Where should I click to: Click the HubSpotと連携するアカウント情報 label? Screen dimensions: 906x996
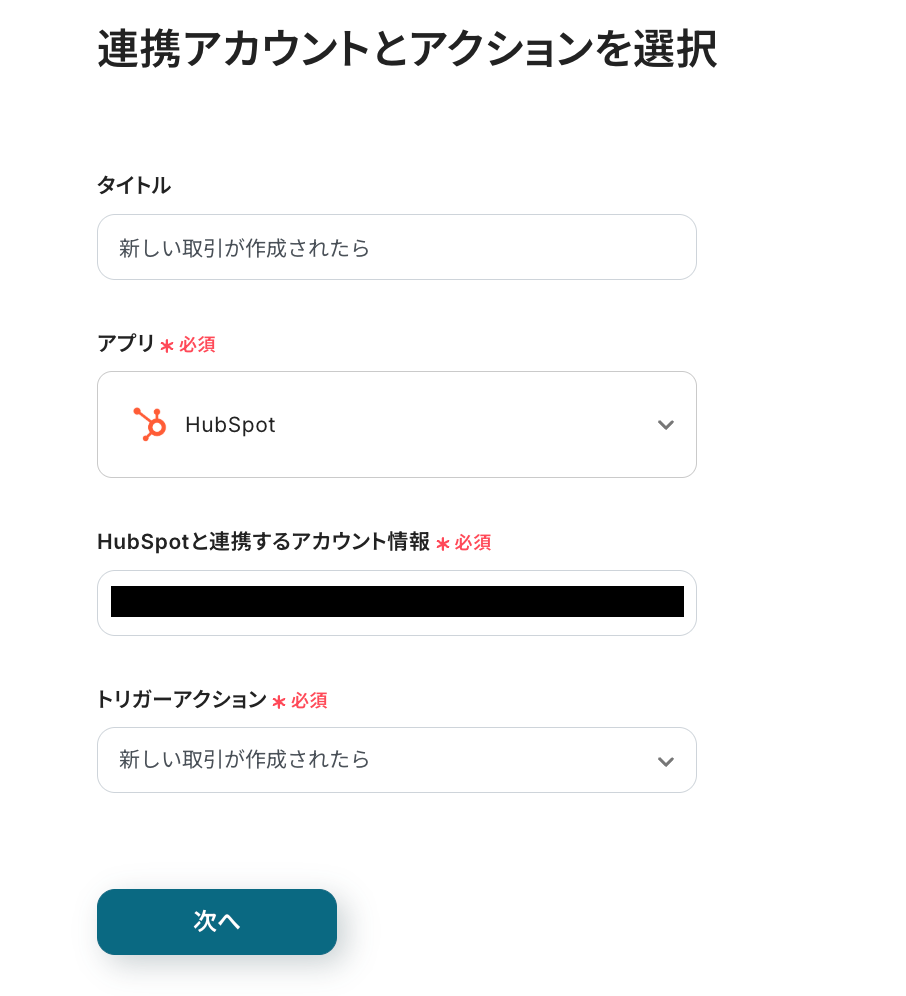(x=263, y=542)
